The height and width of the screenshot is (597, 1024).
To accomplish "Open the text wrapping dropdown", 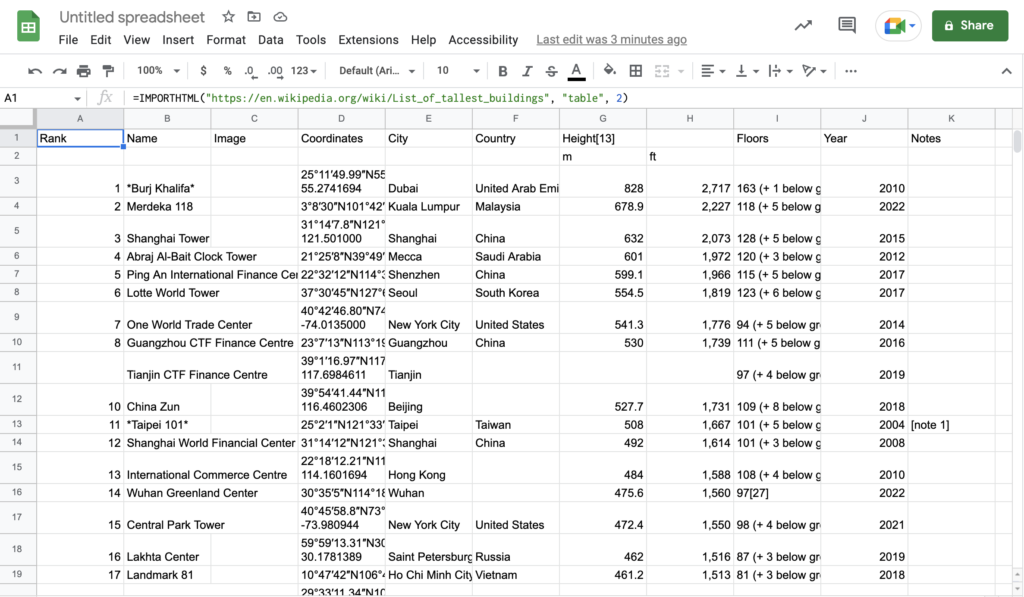I will [x=780, y=71].
